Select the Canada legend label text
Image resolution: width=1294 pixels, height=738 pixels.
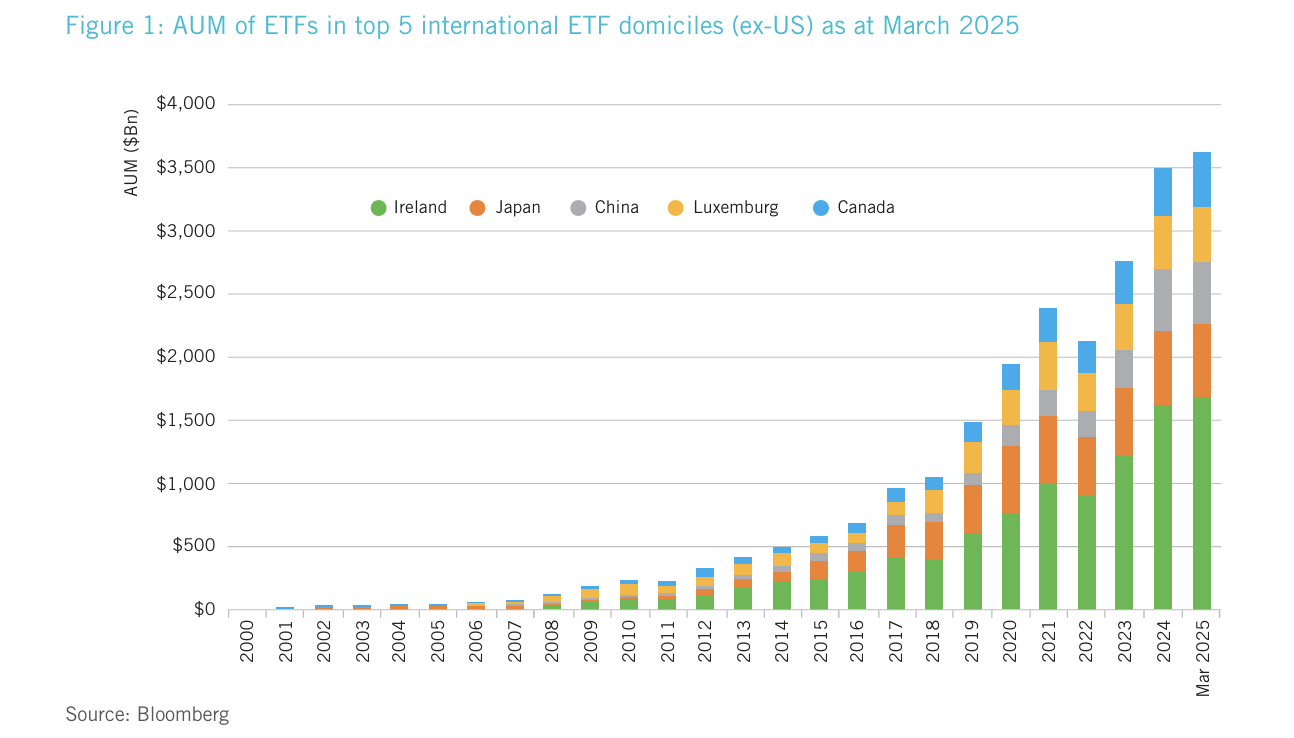[x=865, y=208]
